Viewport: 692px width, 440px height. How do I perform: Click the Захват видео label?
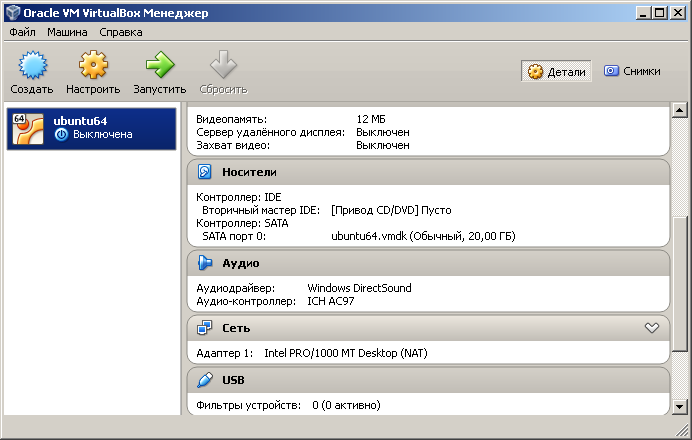point(233,145)
